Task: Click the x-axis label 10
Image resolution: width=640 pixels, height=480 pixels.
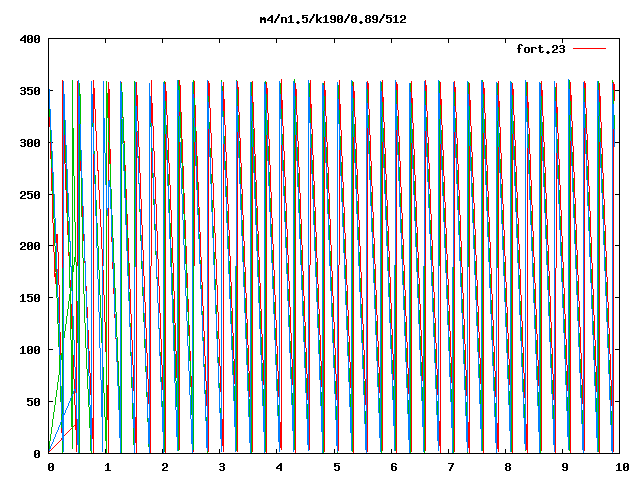Action: tap(622, 467)
